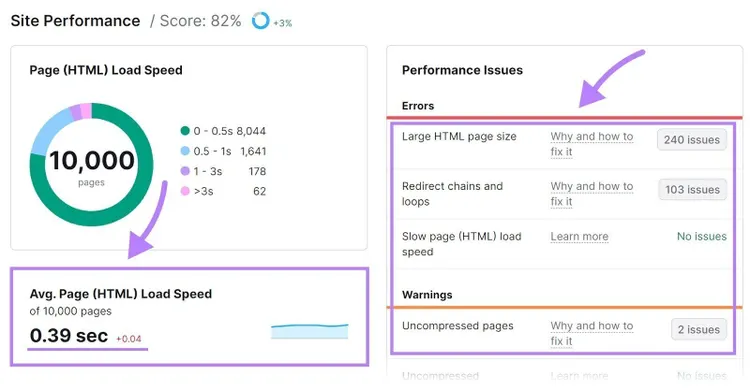
Task: Click the 0.39 sec average load value
Action: click(x=69, y=335)
